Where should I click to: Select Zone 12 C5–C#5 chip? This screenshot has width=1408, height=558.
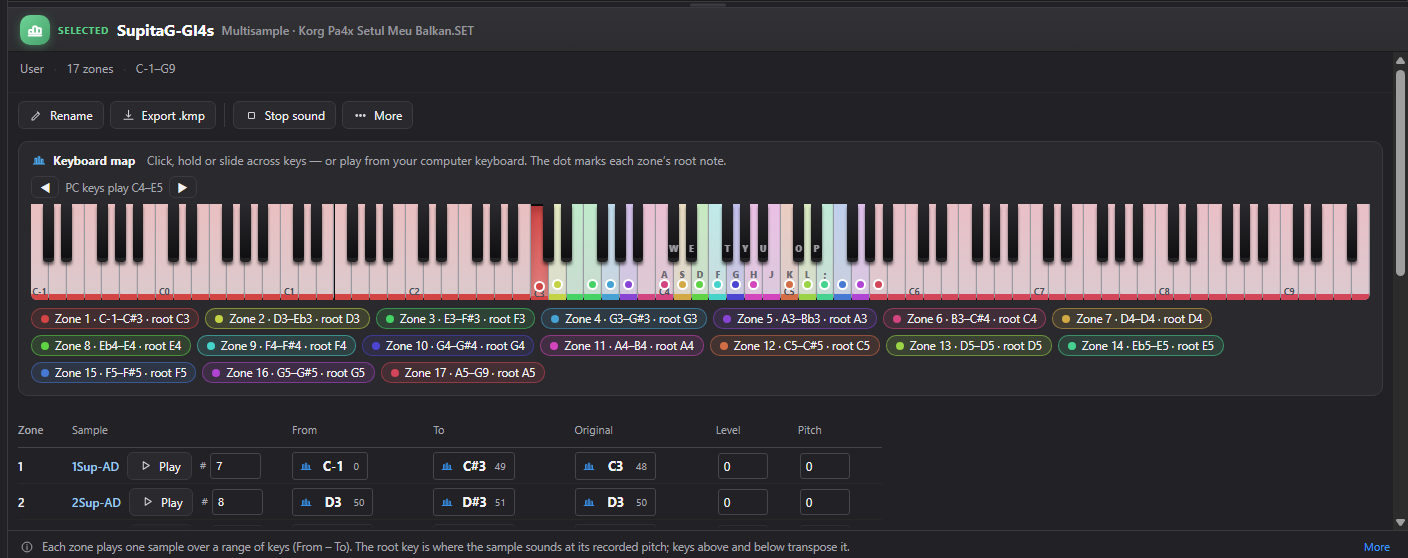[x=795, y=346]
